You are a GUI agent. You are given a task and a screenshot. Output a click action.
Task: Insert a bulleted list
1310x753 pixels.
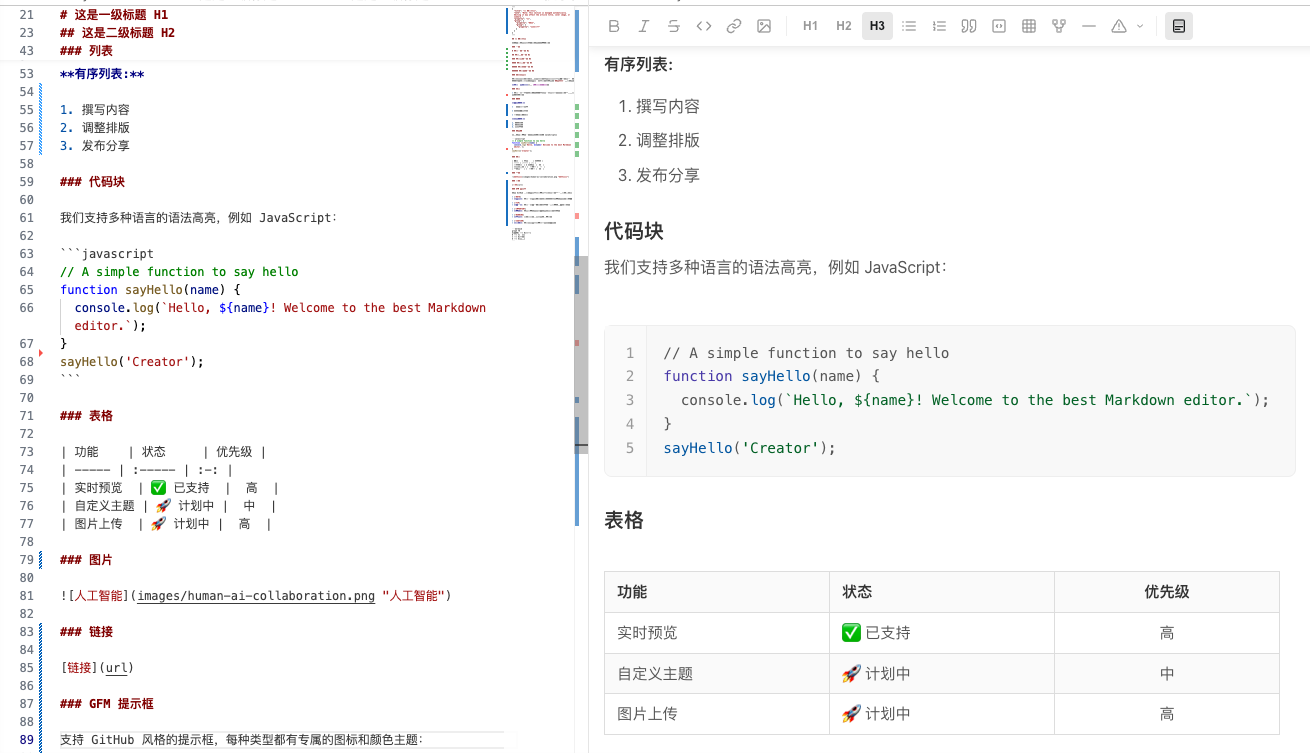pyautogui.click(x=909, y=26)
